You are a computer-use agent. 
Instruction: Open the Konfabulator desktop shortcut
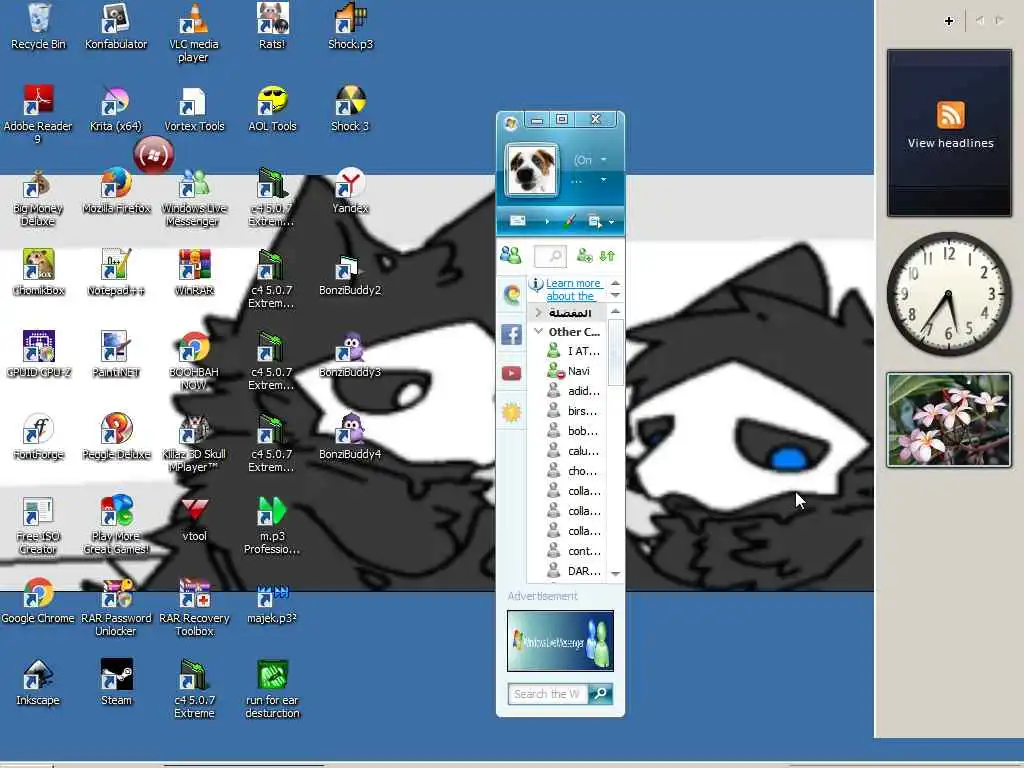[116, 26]
